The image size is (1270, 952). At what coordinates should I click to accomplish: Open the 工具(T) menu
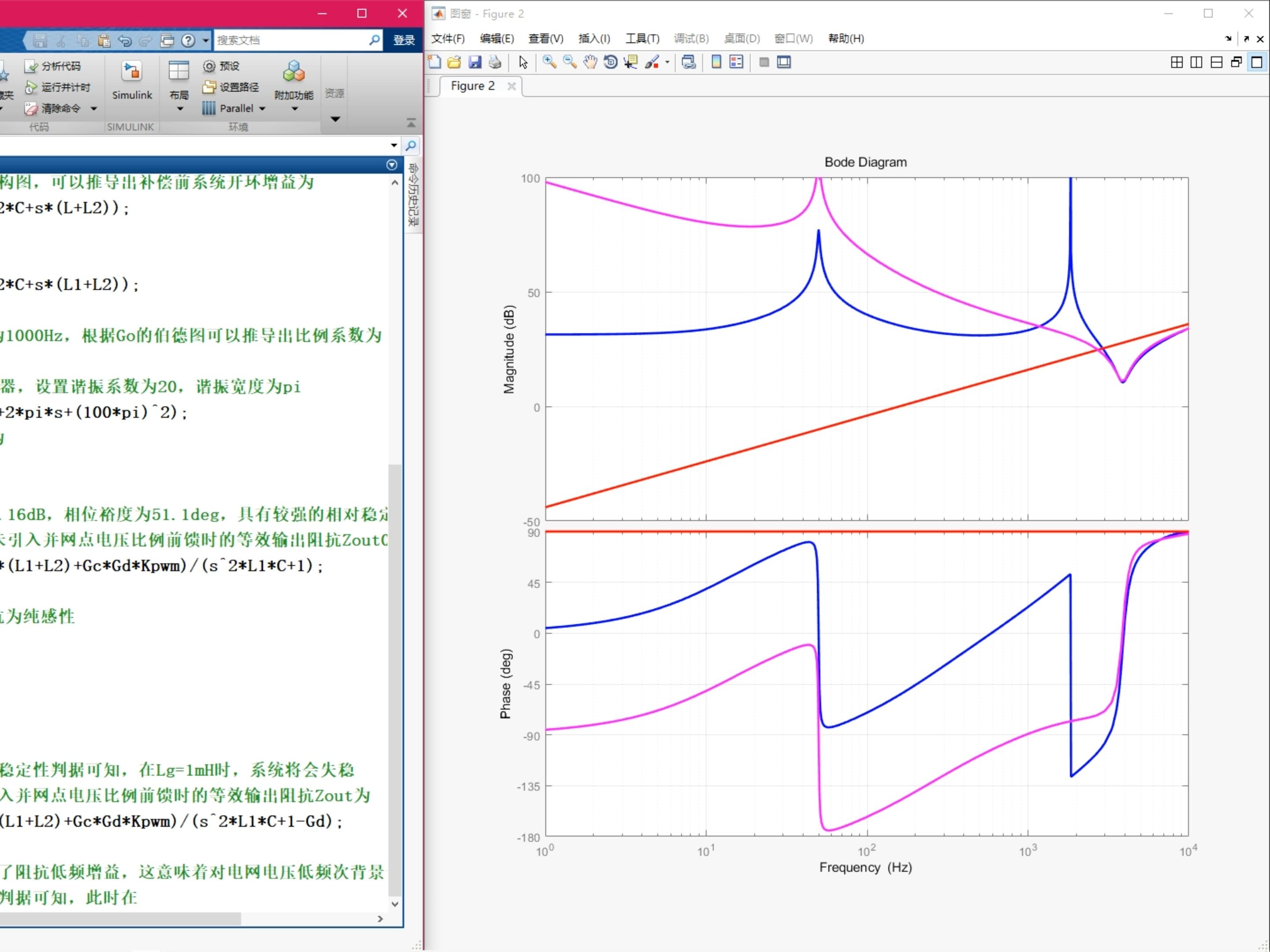click(642, 38)
